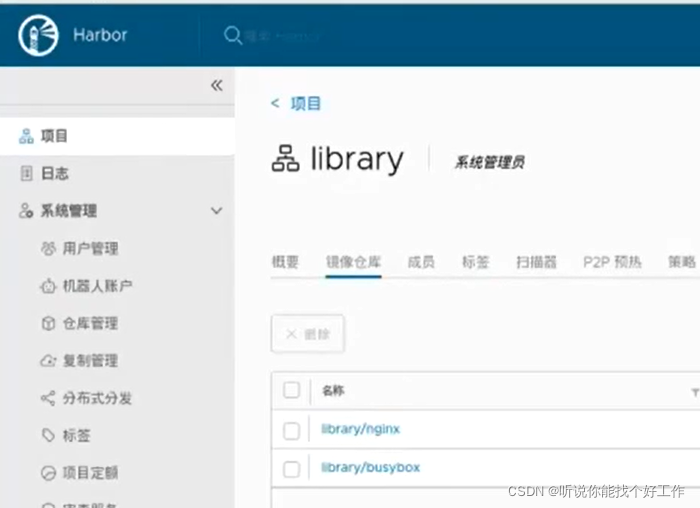This screenshot has height=508, width=700.
Task: Click the 名称 column header
Action: (x=333, y=391)
